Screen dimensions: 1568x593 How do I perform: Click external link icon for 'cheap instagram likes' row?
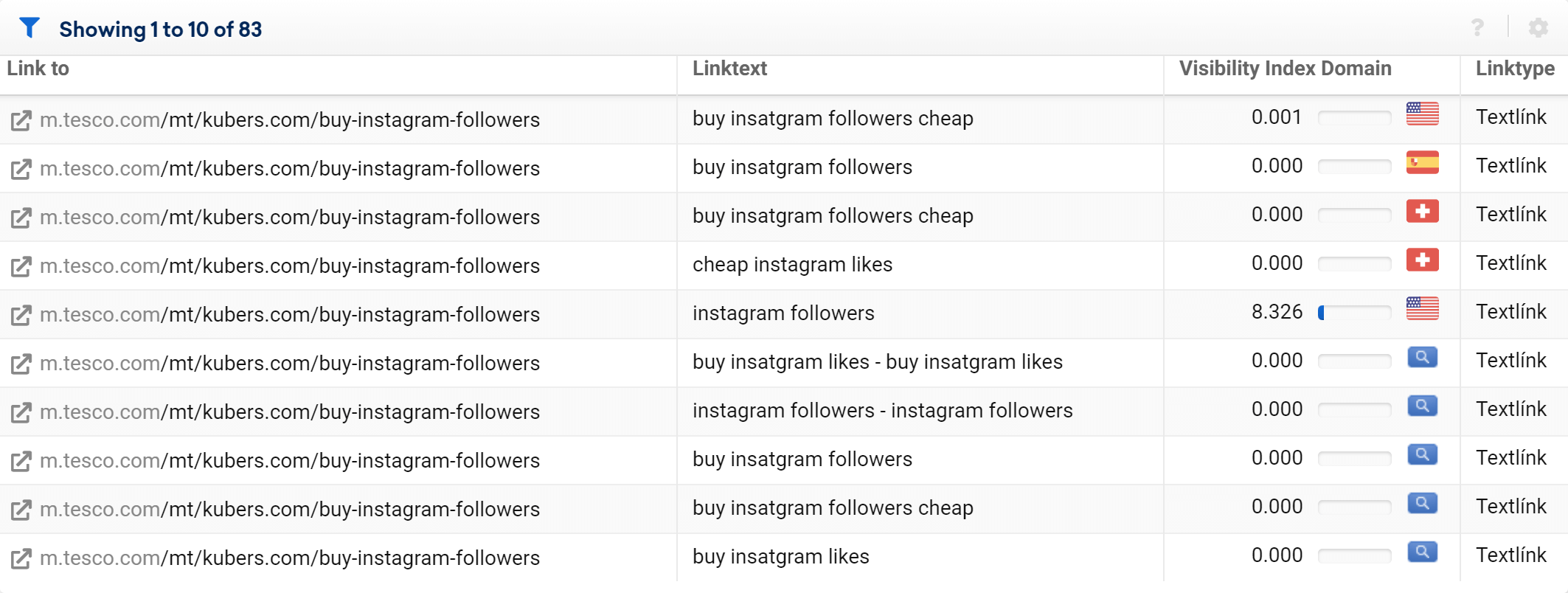pos(21,266)
